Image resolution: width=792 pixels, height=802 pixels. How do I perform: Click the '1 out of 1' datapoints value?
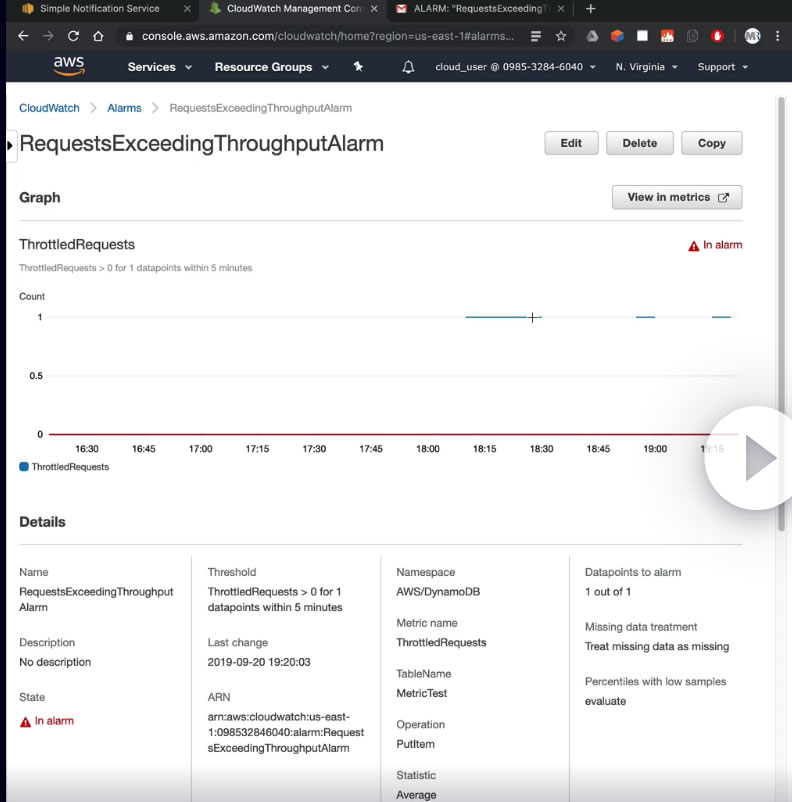pos(608,592)
